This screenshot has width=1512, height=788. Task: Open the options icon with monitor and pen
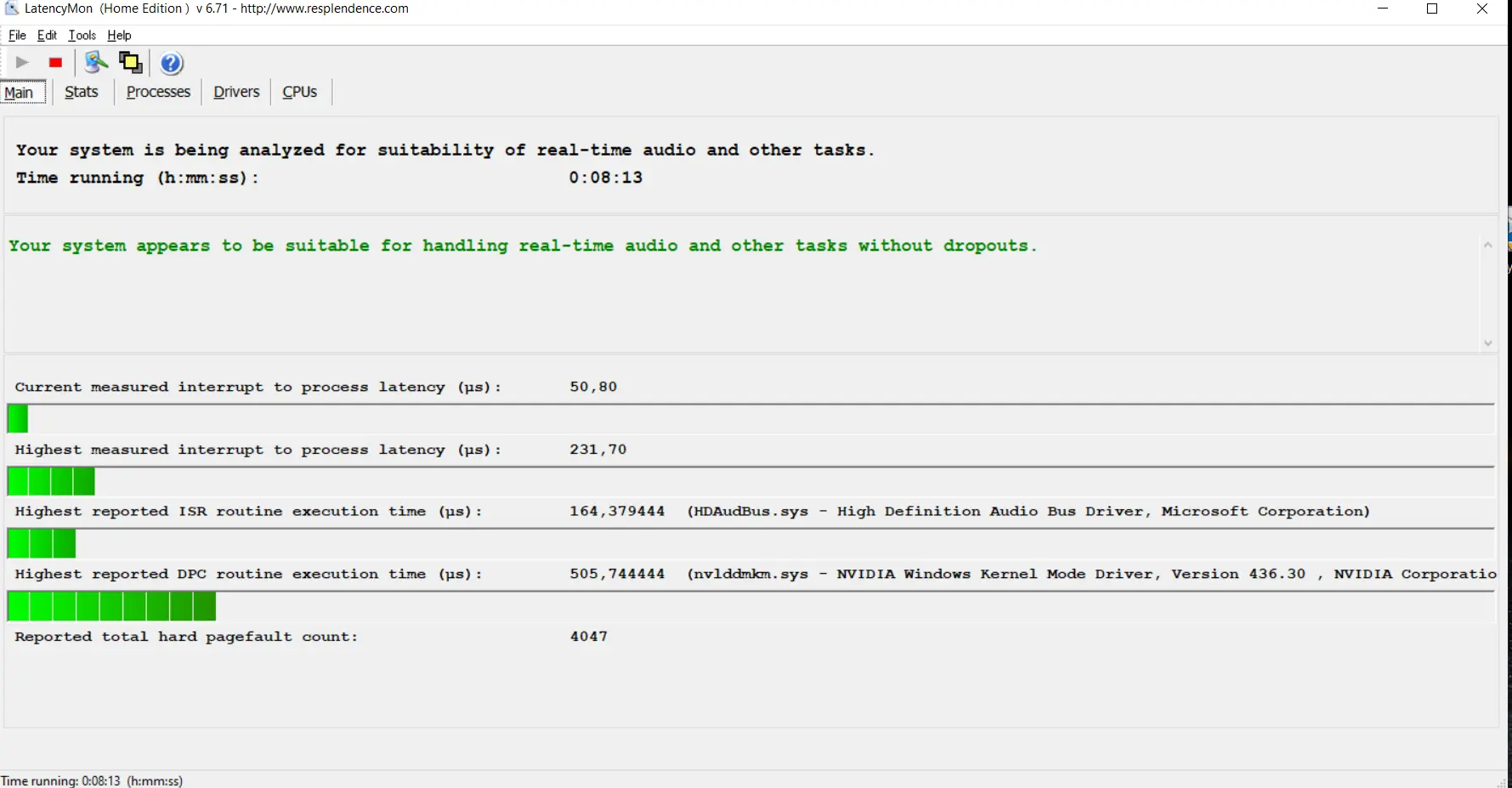[x=96, y=63]
